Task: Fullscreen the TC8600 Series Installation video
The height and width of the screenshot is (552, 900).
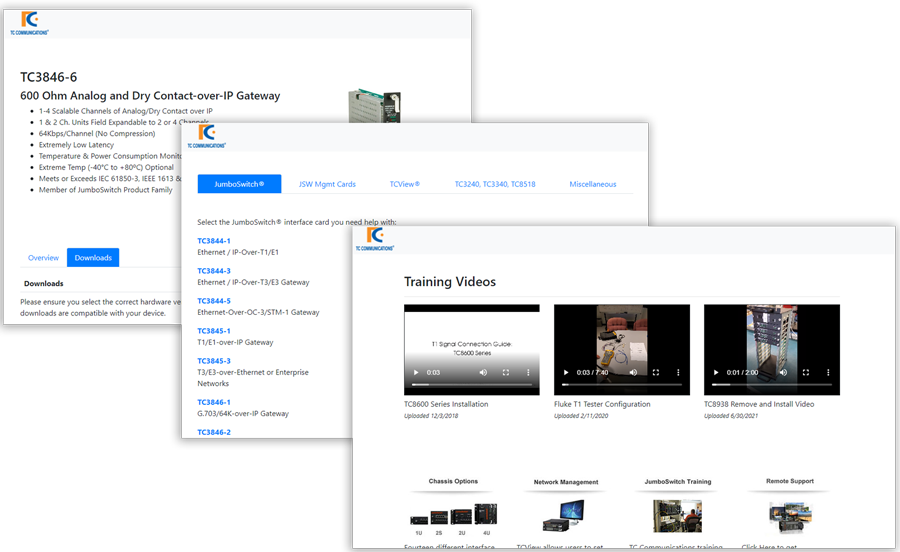Action: coord(506,372)
